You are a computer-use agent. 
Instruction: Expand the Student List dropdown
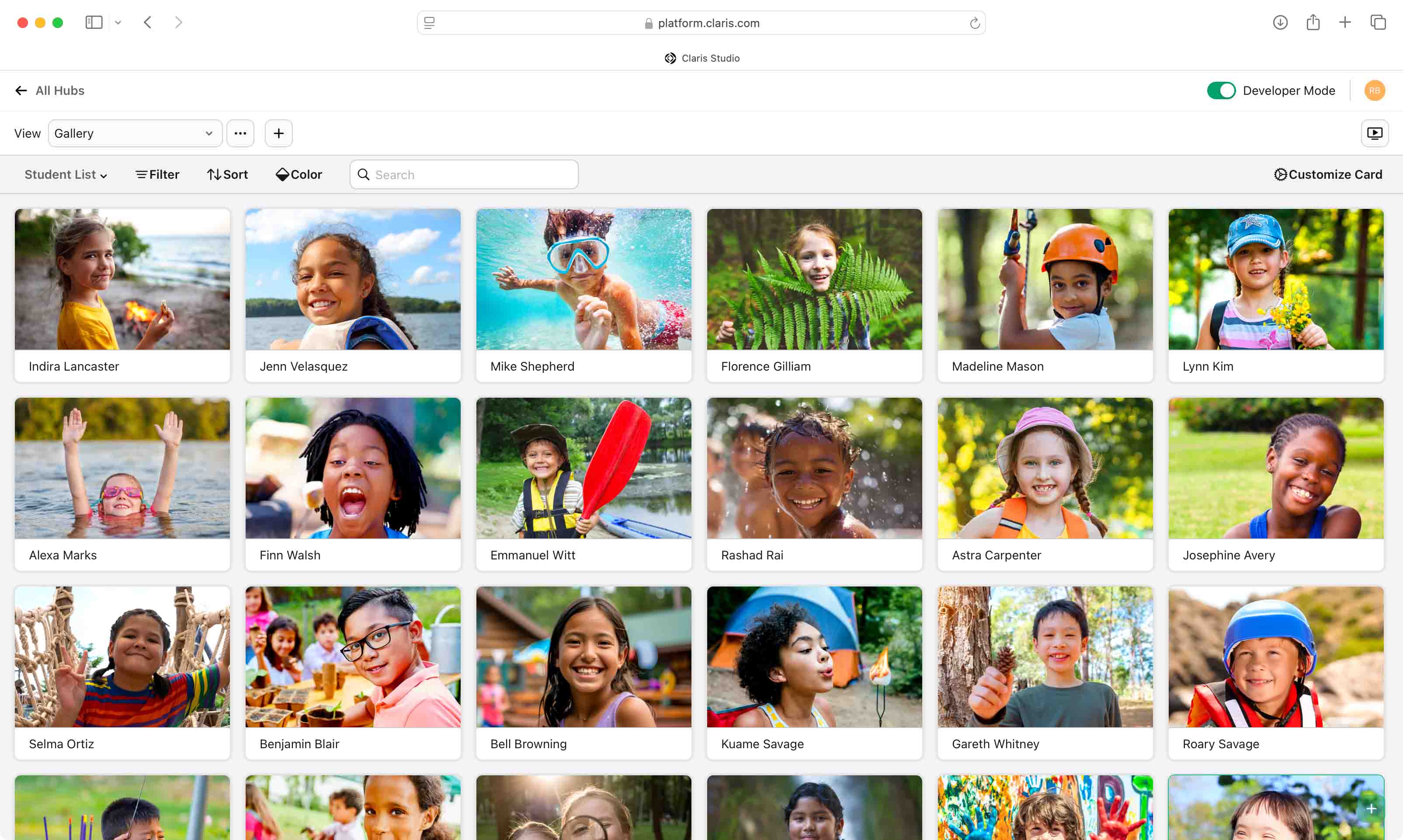click(x=66, y=174)
